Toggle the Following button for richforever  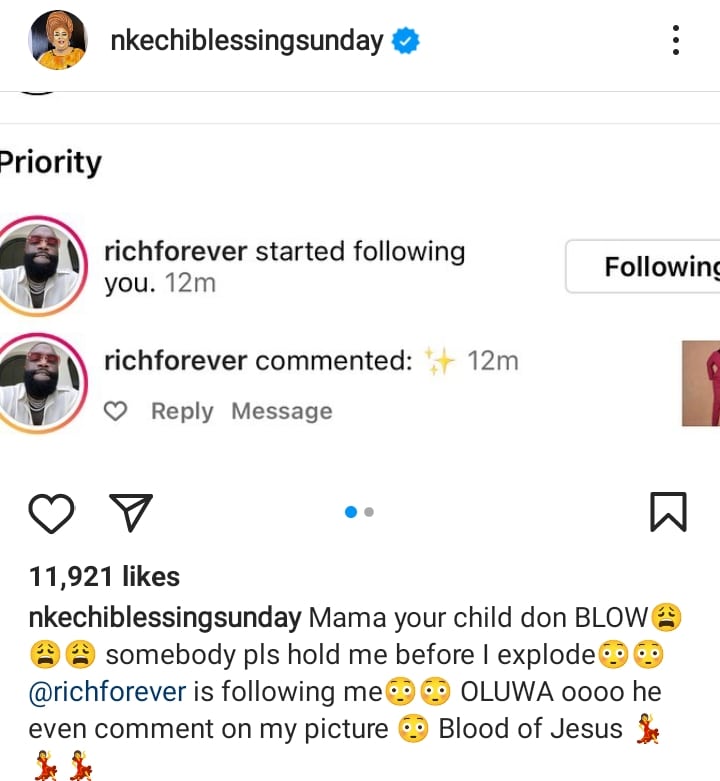click(645, 267)
